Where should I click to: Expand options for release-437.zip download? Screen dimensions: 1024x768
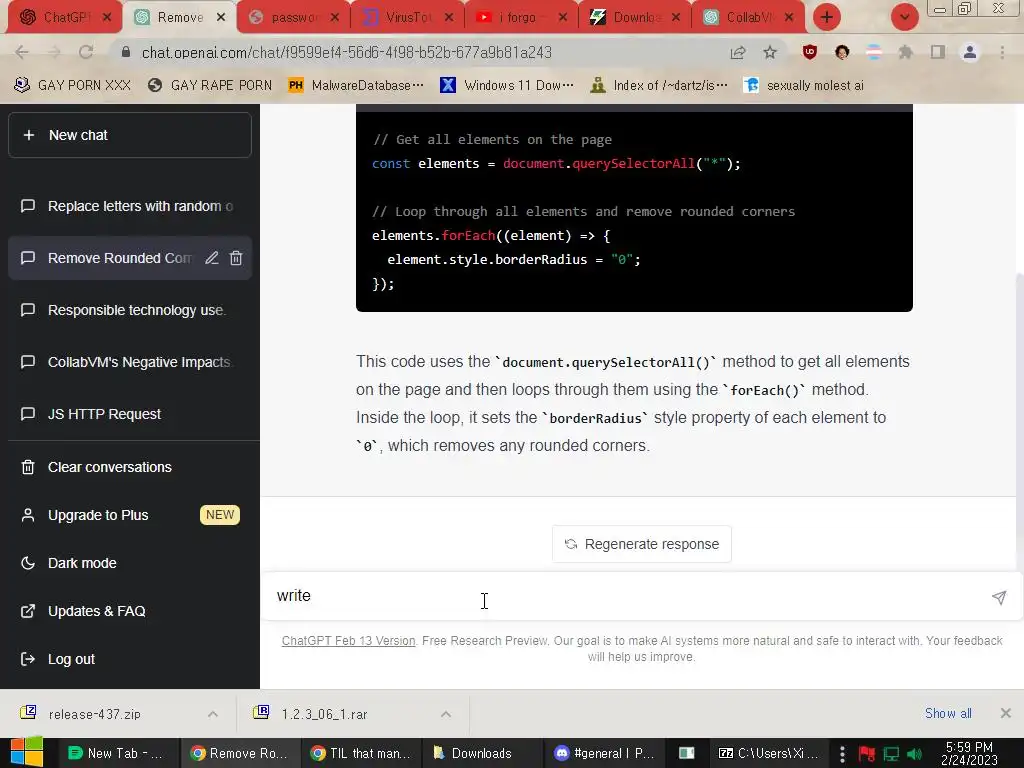[x=213, y=714]
